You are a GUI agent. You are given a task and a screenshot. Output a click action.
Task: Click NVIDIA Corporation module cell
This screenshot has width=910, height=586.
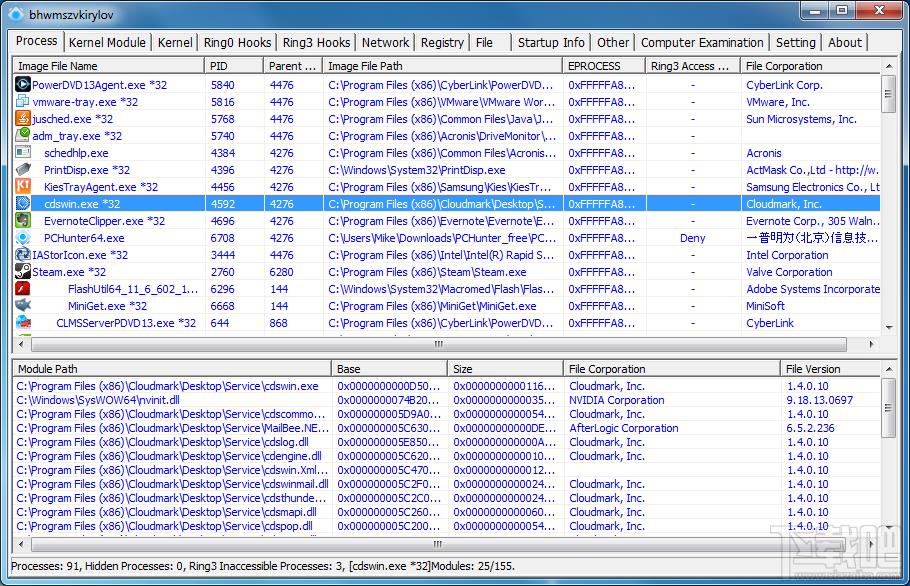coord(616,400)
